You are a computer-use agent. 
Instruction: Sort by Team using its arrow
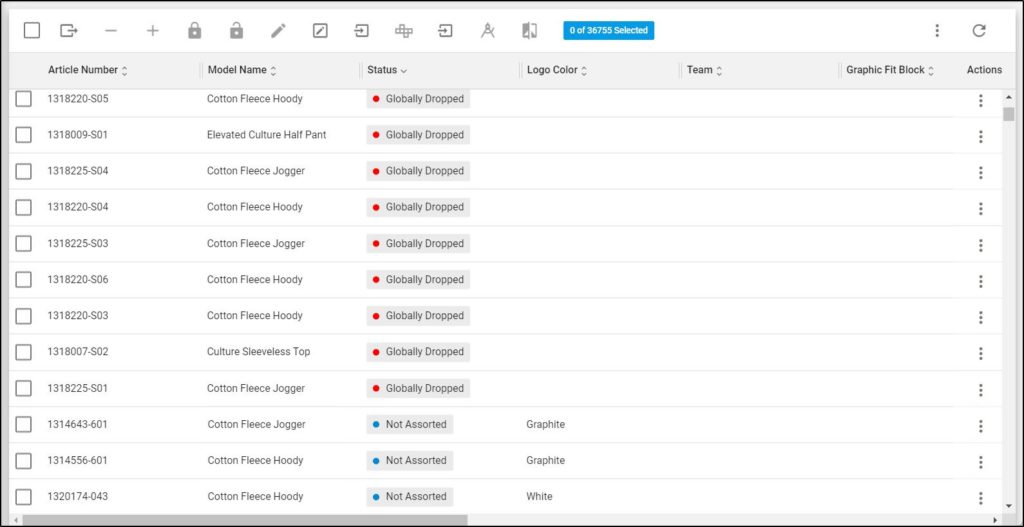pyautogui.click(x=719, y=71)
